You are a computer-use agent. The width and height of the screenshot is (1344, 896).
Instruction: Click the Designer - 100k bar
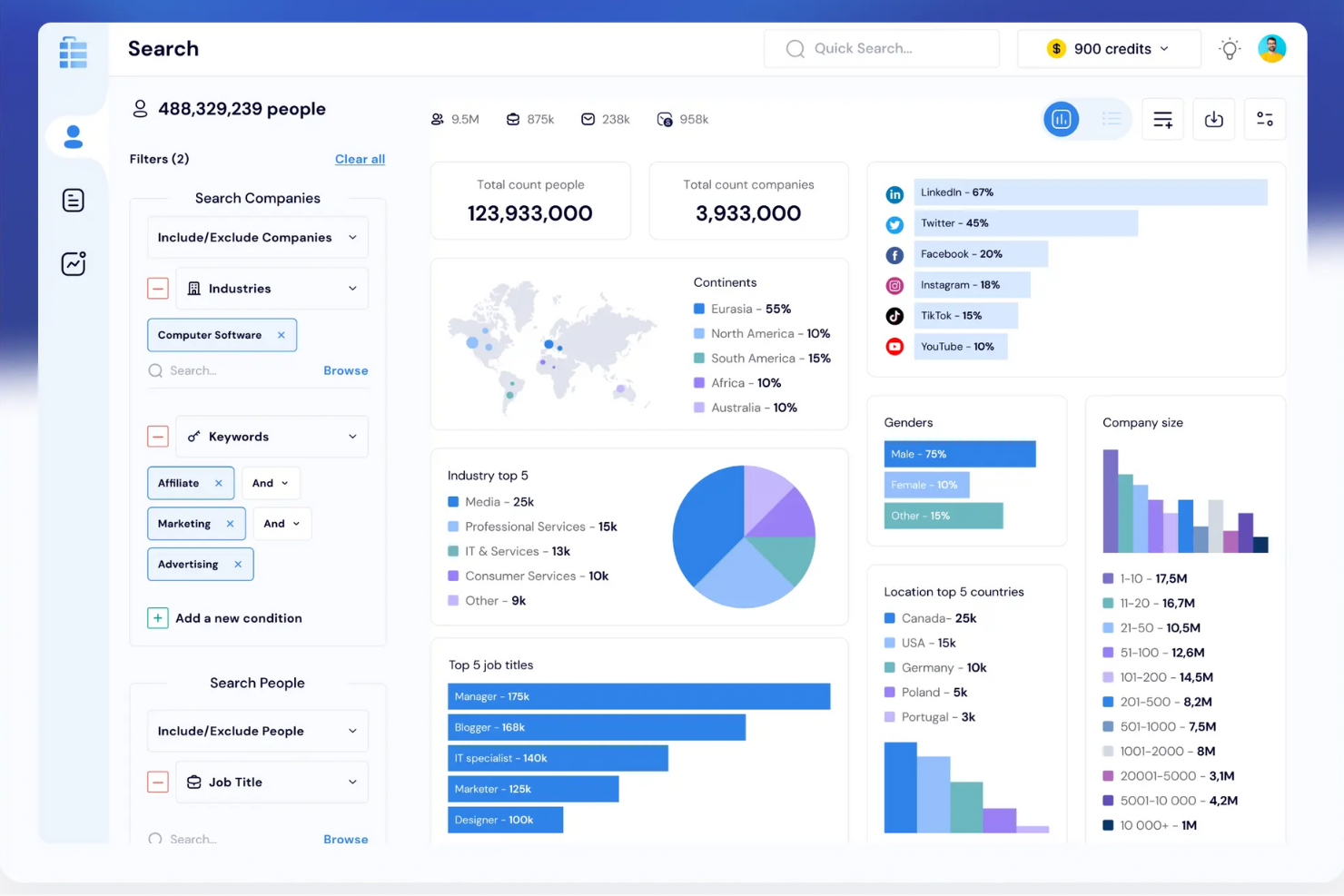[x=505, y=820]
